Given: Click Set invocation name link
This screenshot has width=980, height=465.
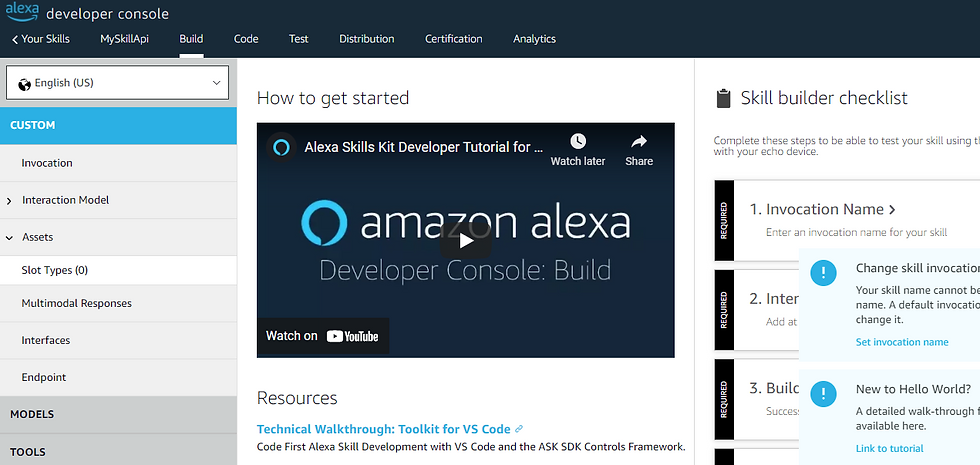Looking at the screenshot, I should point(902,342).
